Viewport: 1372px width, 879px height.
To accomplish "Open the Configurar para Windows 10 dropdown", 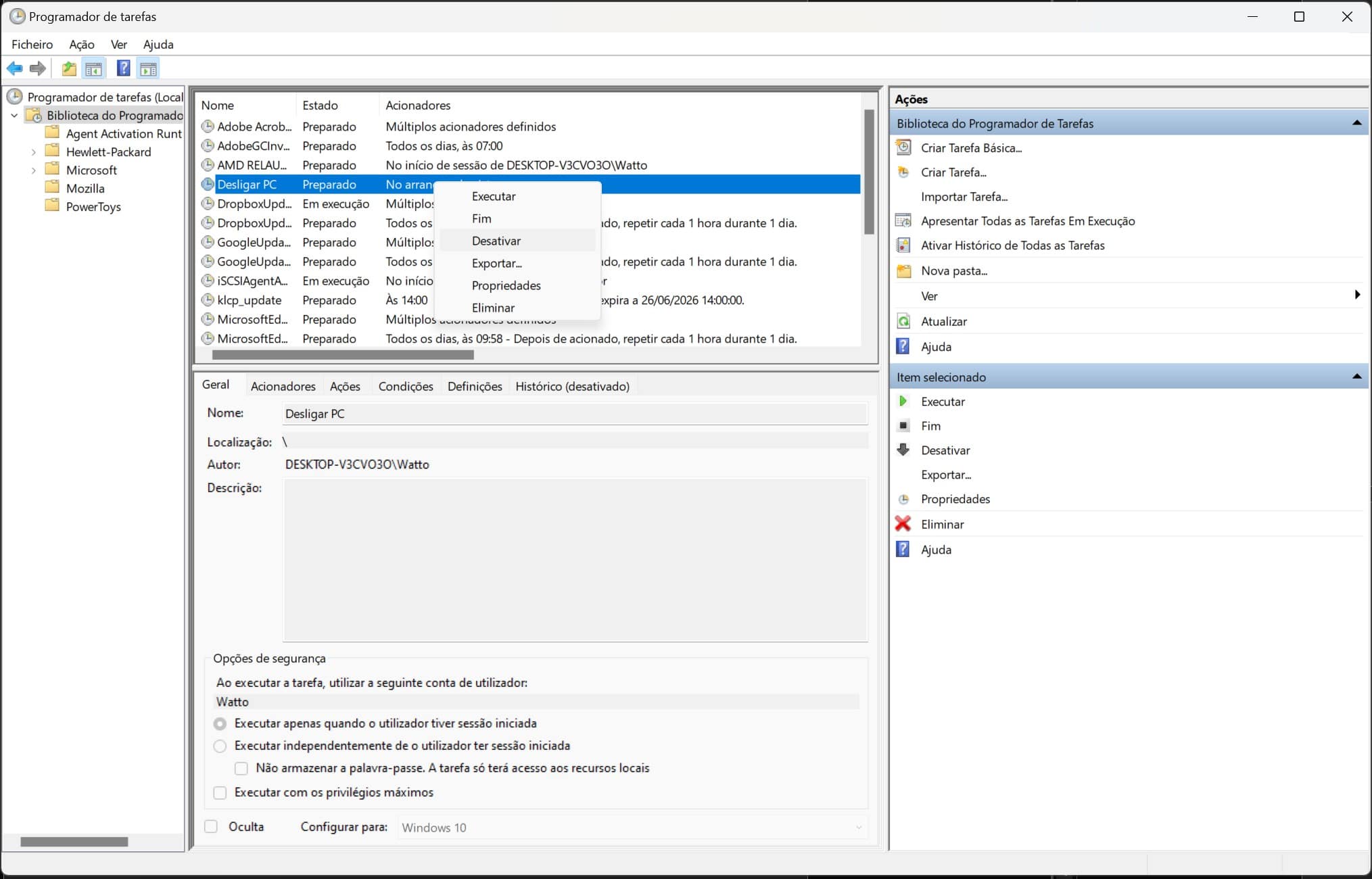I will click(632, 827).
